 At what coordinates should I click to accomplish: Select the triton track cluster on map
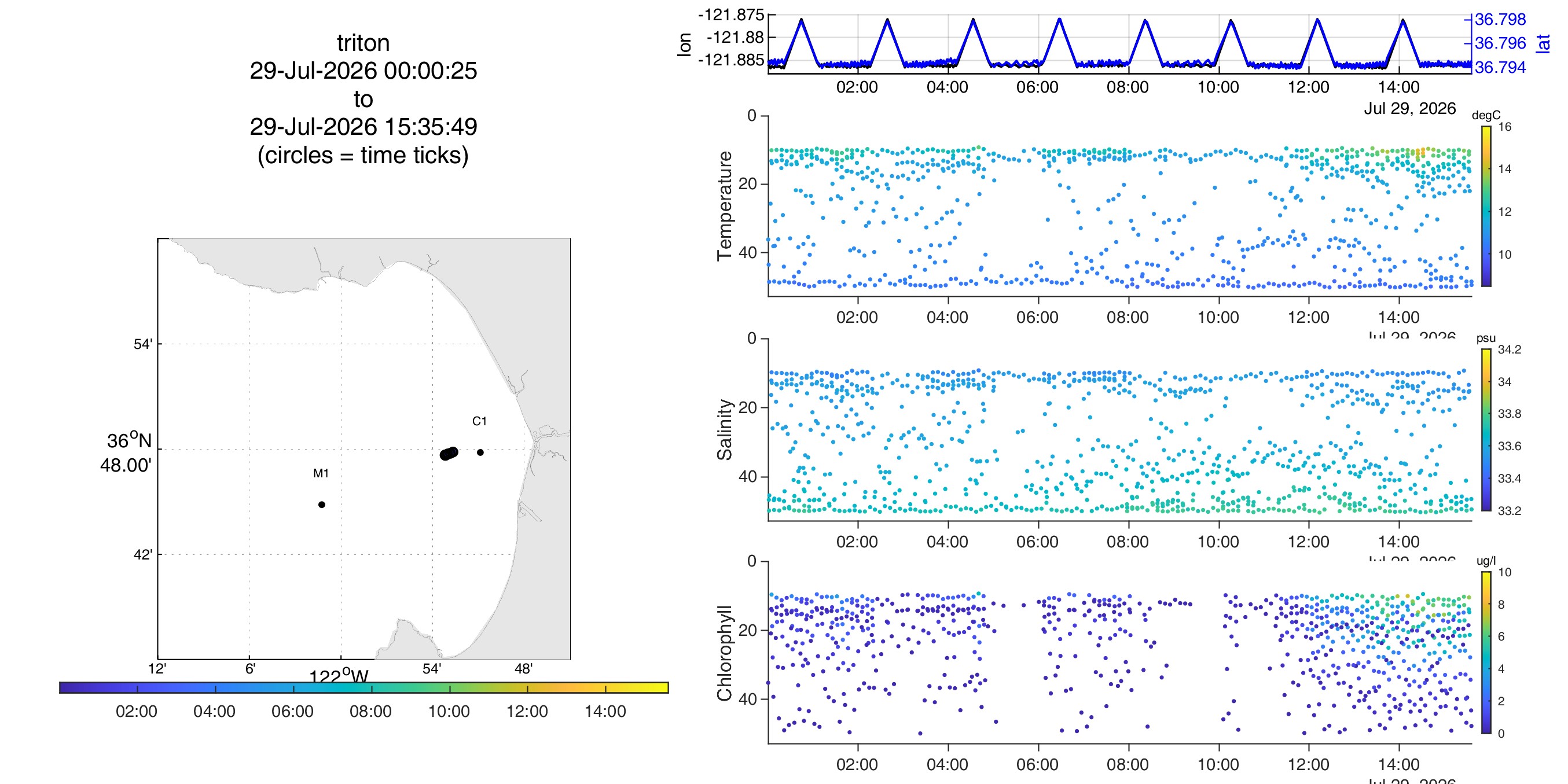pos(449,454)
